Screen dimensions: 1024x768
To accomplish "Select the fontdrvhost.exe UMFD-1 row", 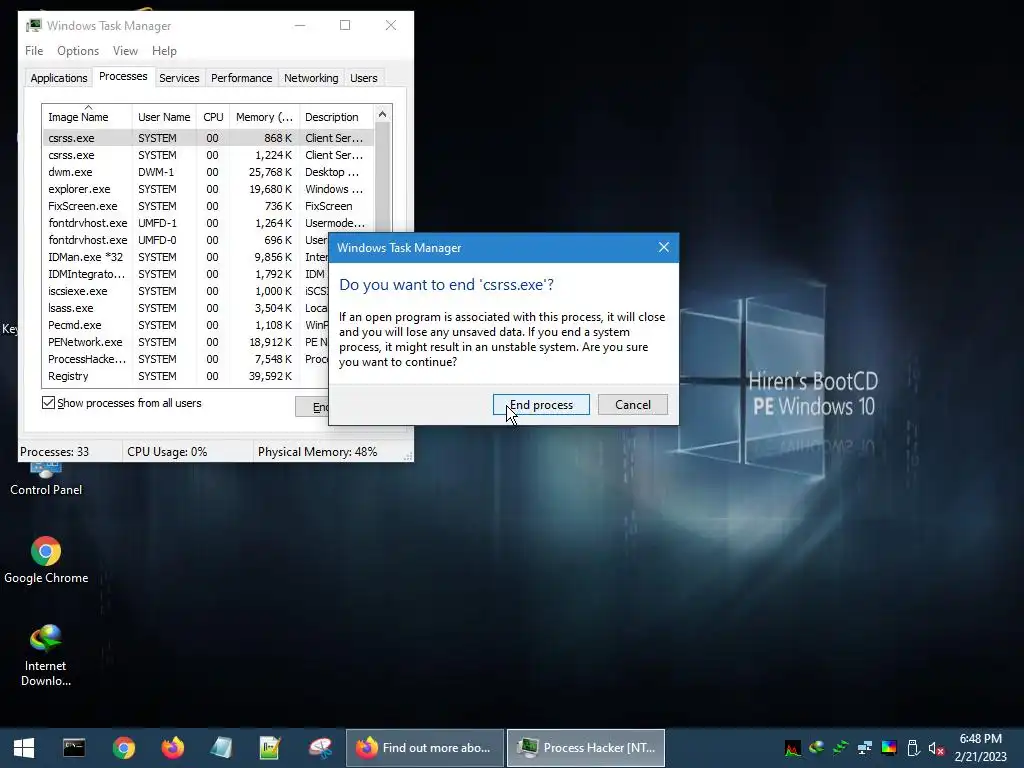I will tap(208, 223).
